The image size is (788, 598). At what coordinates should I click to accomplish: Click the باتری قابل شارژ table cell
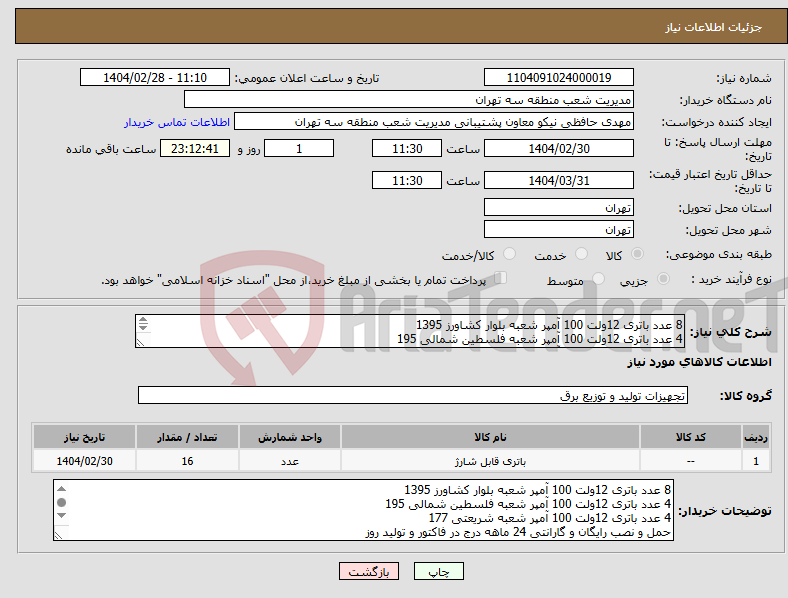(490, 461)
